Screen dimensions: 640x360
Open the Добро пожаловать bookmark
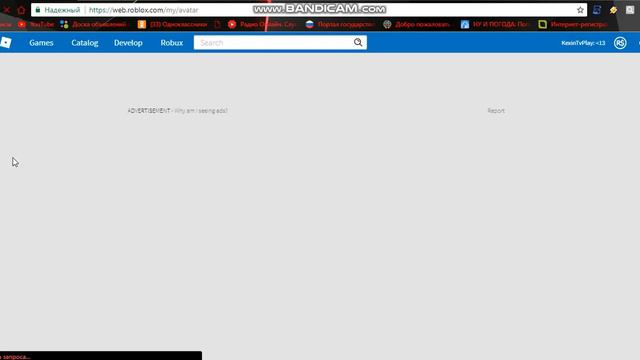click(417, 24)
